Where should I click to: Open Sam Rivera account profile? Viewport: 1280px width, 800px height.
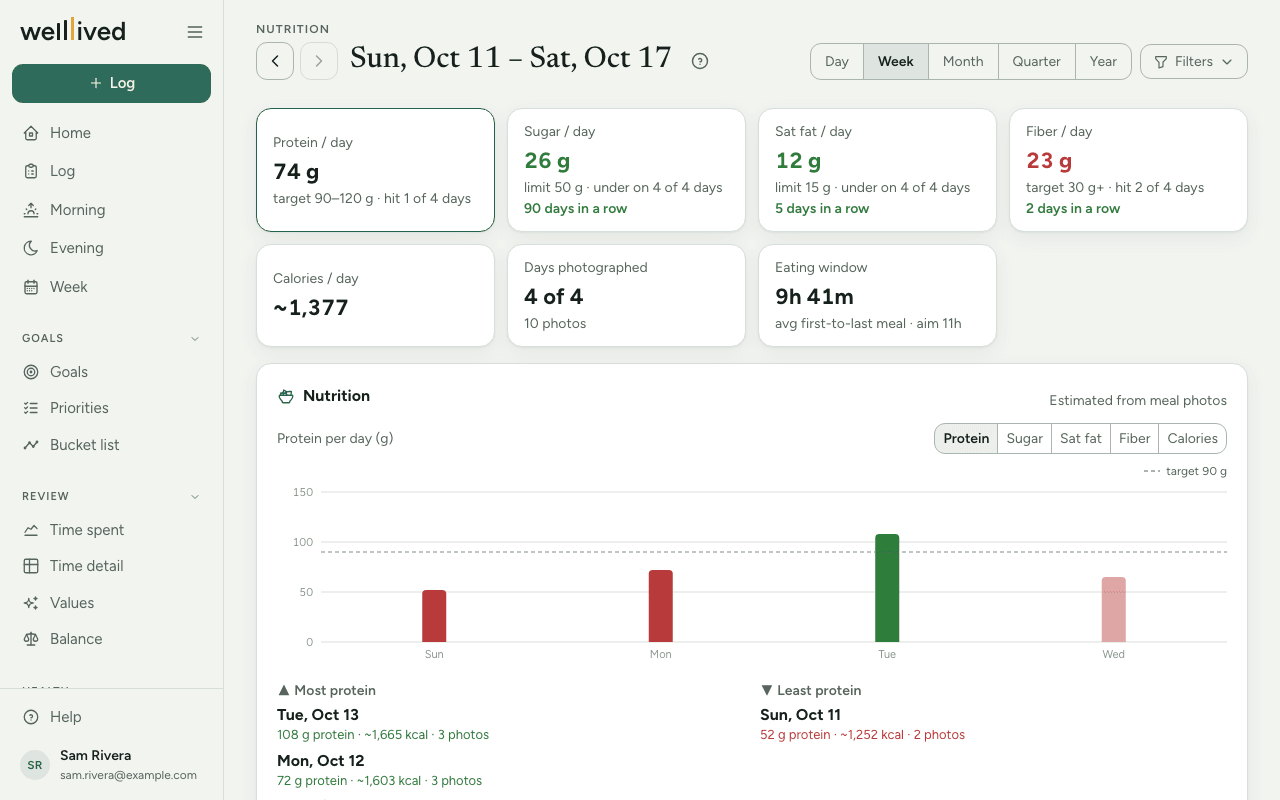pos(111,765)
